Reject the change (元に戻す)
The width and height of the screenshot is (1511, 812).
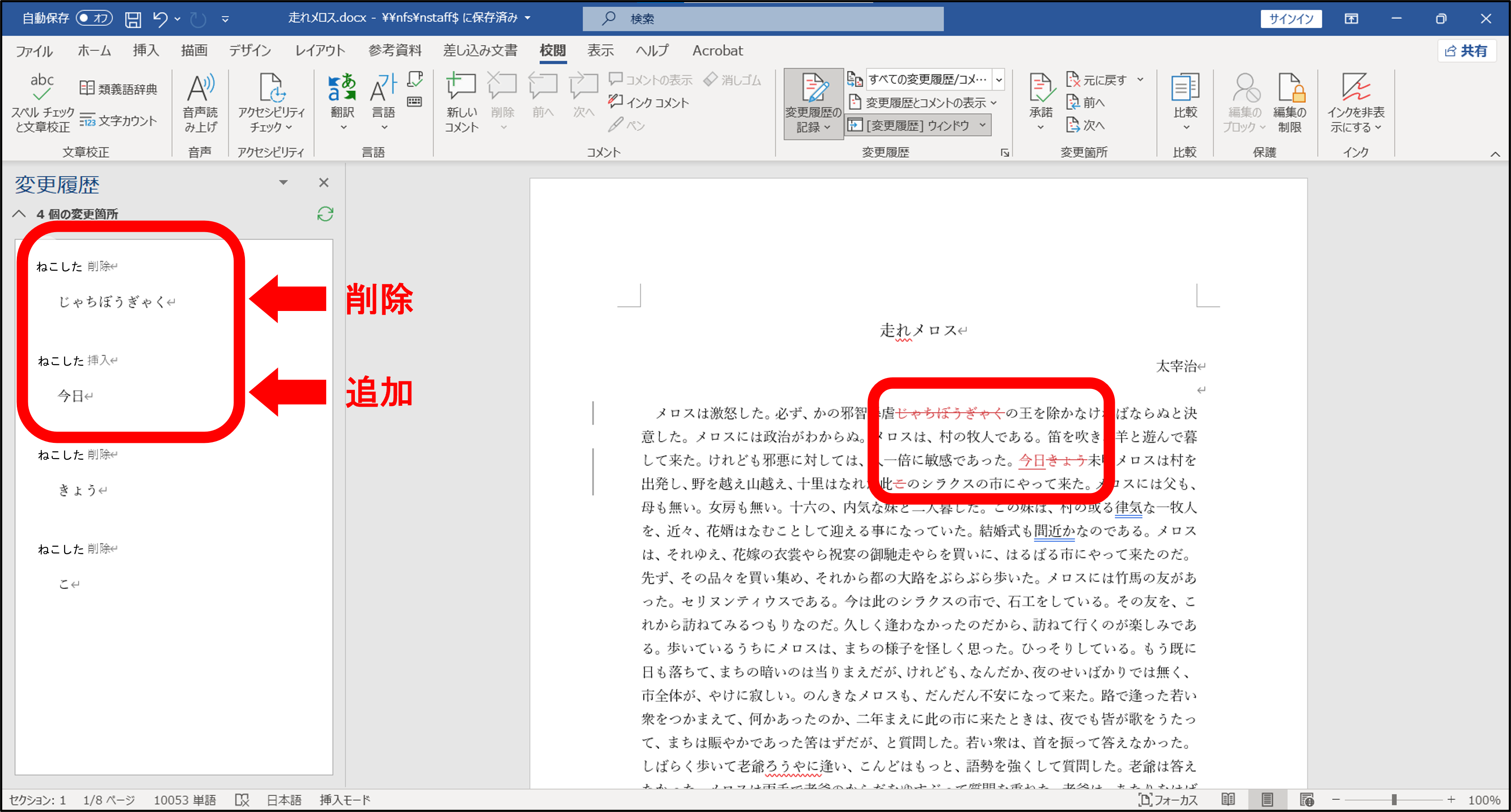point(1096,80)
